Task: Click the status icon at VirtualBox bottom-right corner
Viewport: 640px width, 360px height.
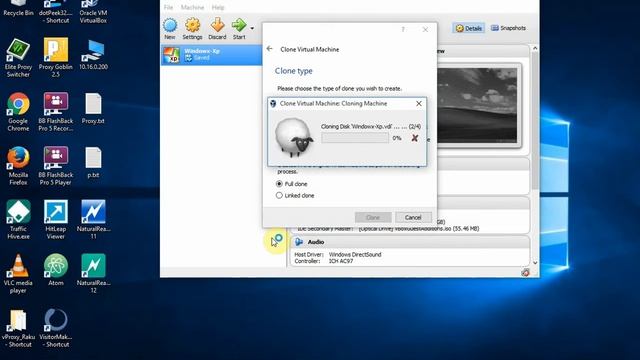Action: point(525,273)
